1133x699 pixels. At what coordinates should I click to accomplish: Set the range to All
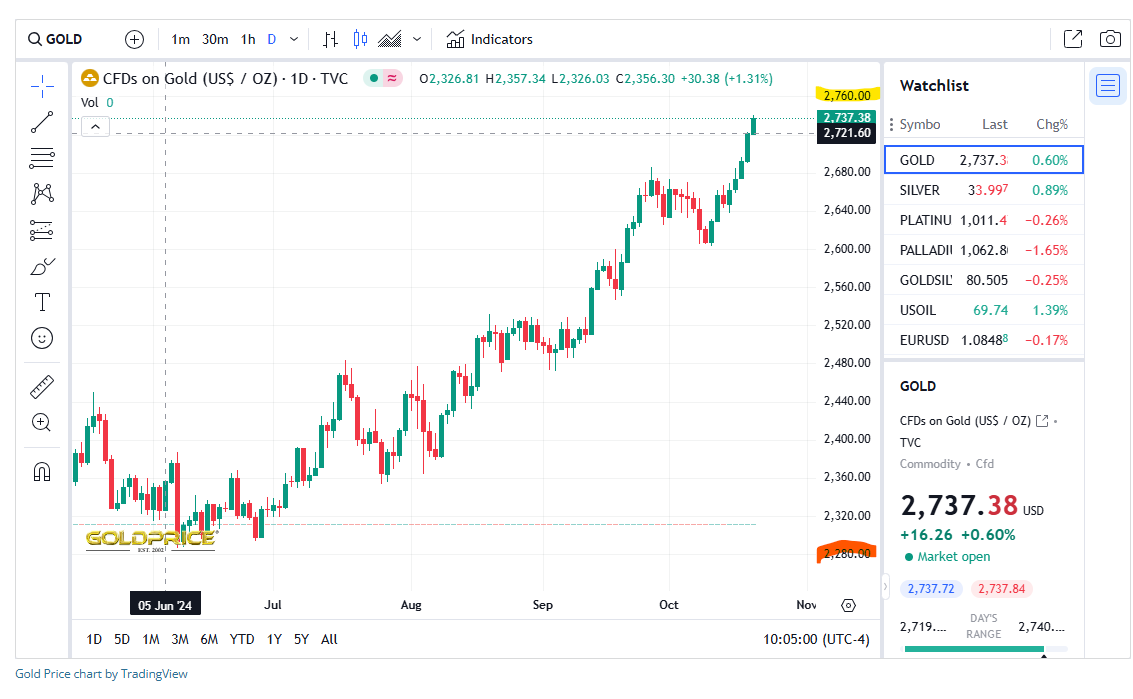pos(329,639)
